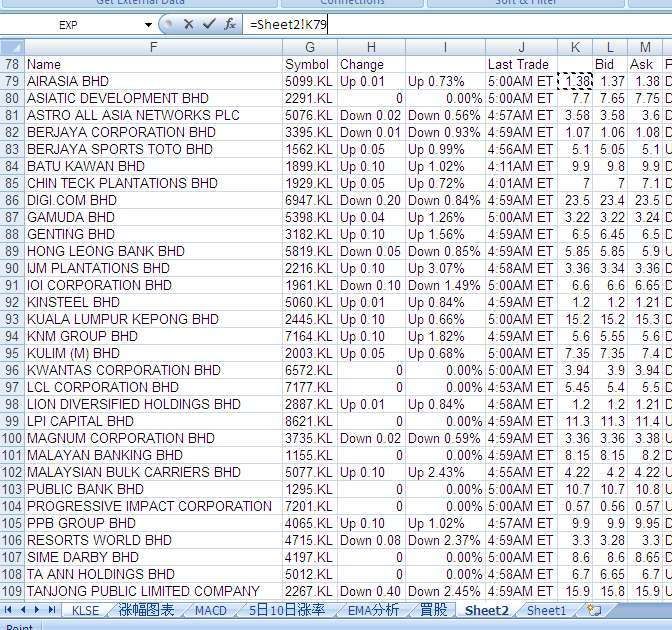
Task: Select all cells with corner button
Action: 12,47
